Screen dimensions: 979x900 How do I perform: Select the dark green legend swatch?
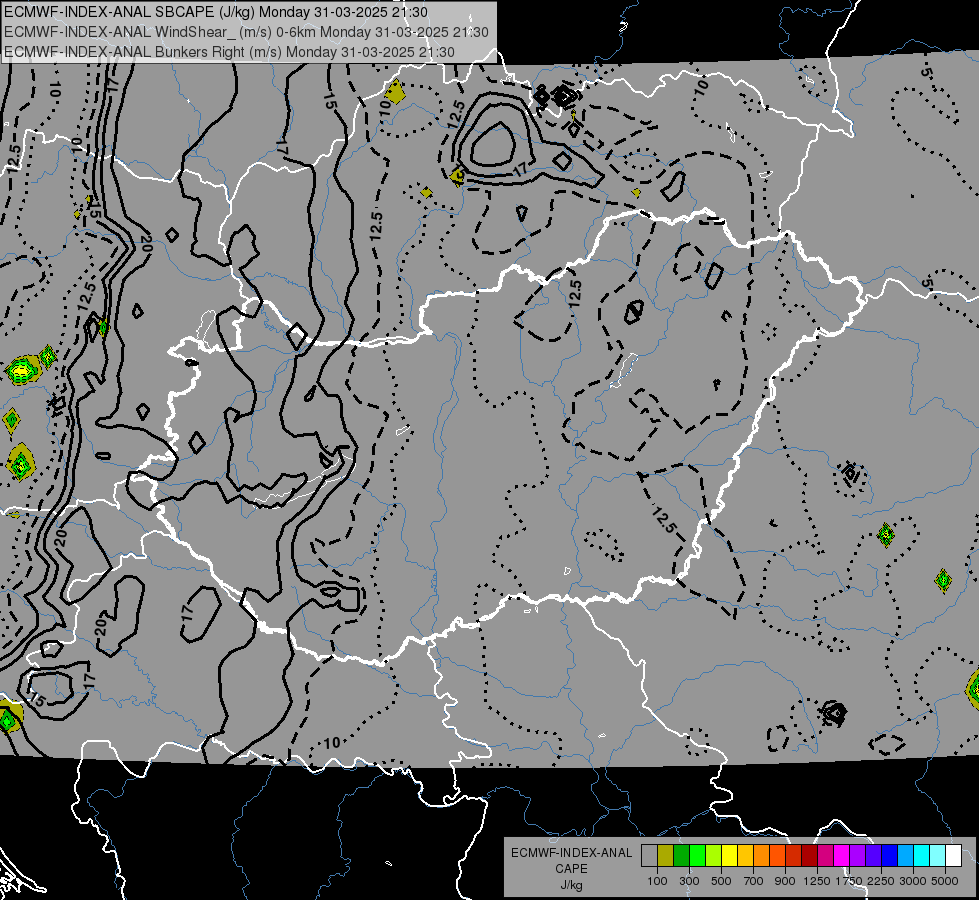[x=681, y=855]
